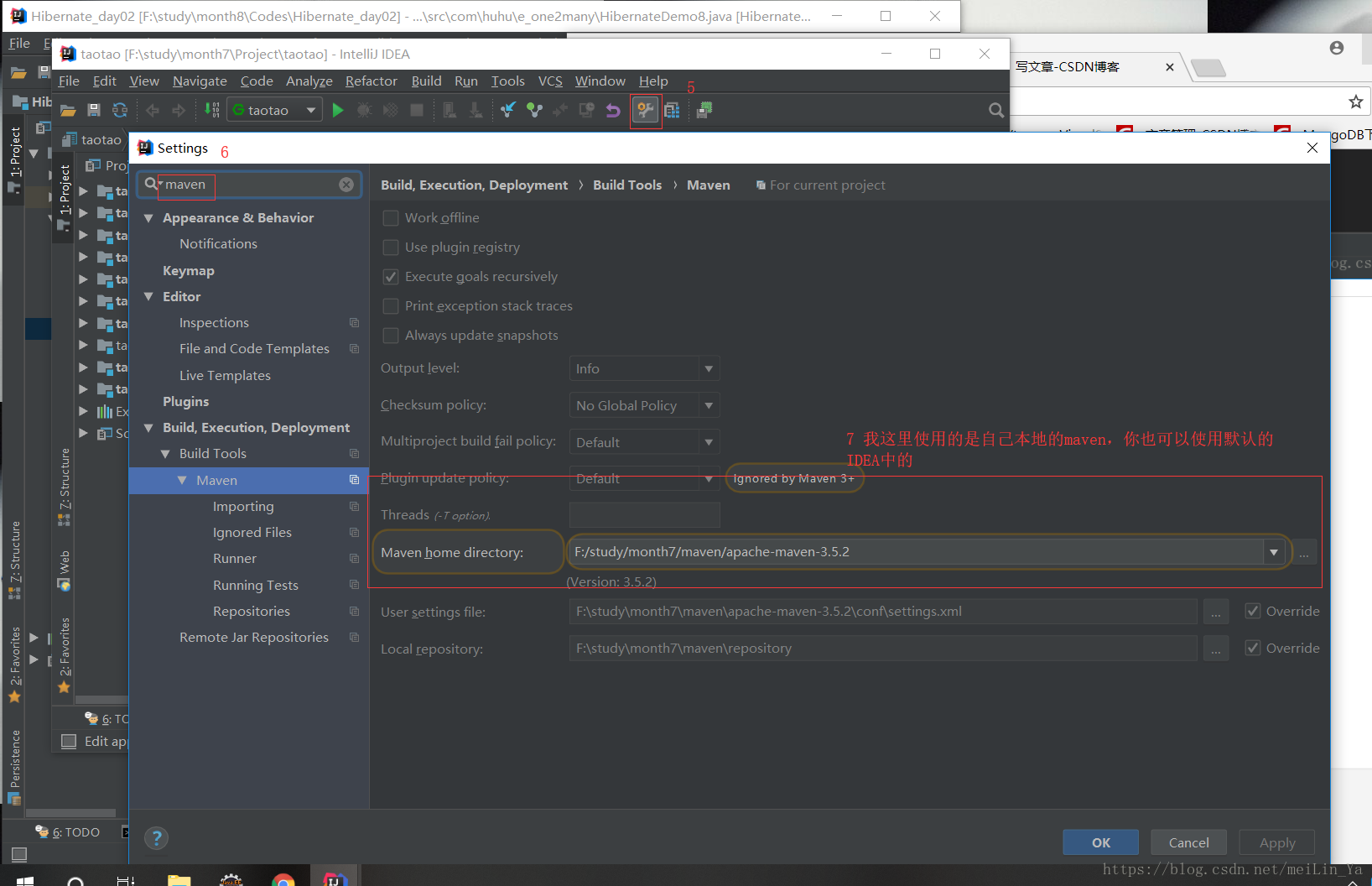Click Build Tools in breadcrumb path
1372x886 pixels.
pyautogui.click(x=627, y=185)
